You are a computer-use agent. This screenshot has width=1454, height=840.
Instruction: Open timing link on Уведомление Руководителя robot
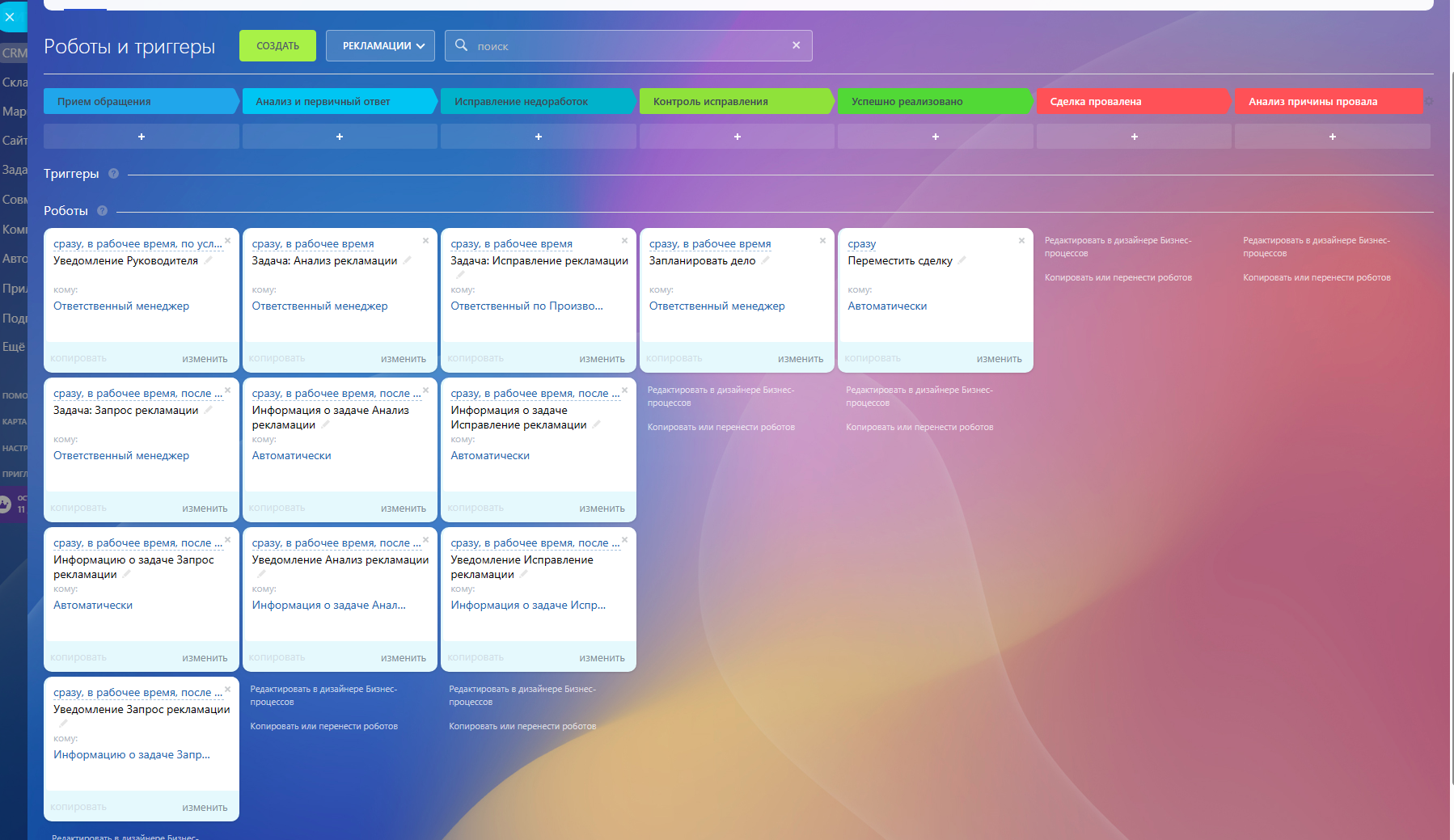(137, 243)
